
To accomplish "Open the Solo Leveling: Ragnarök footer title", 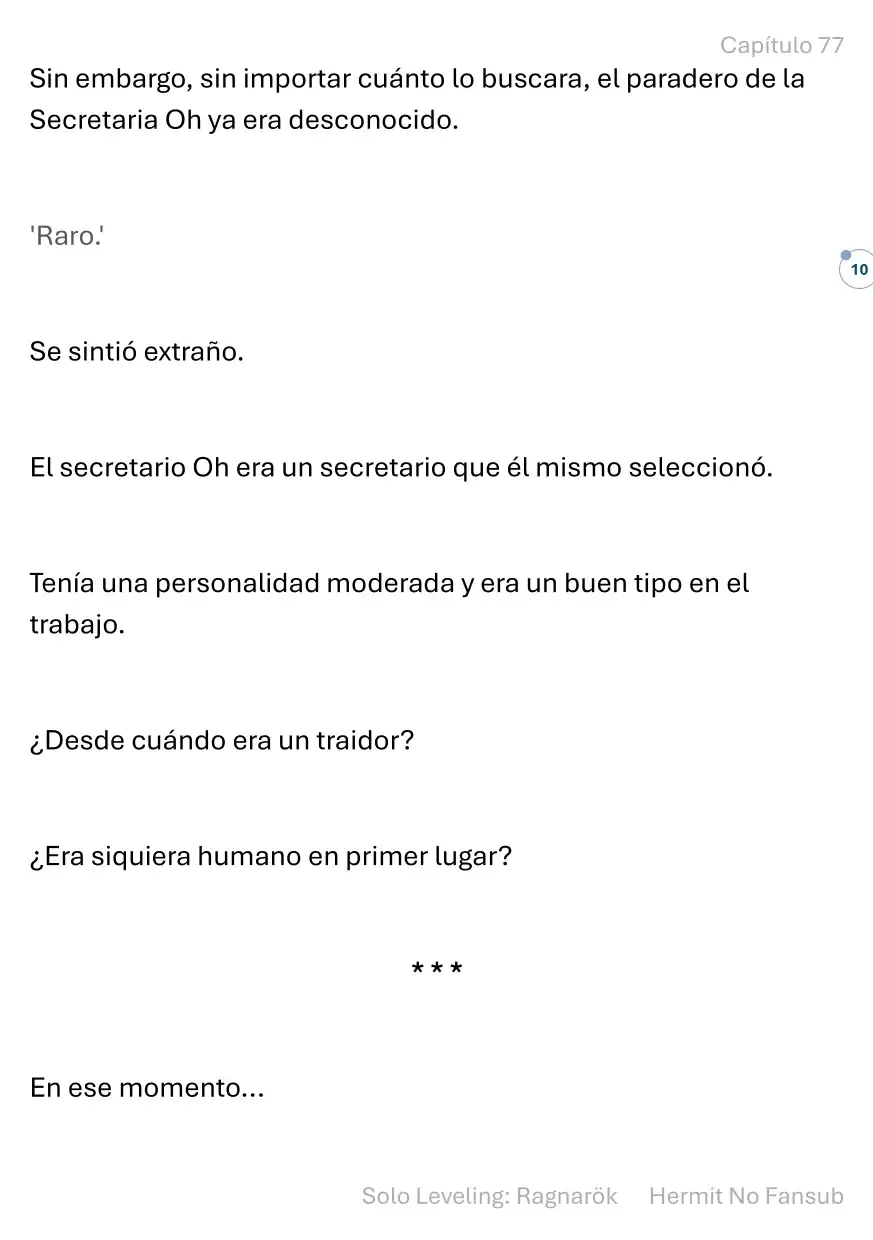I will (x=490, y=1196).
